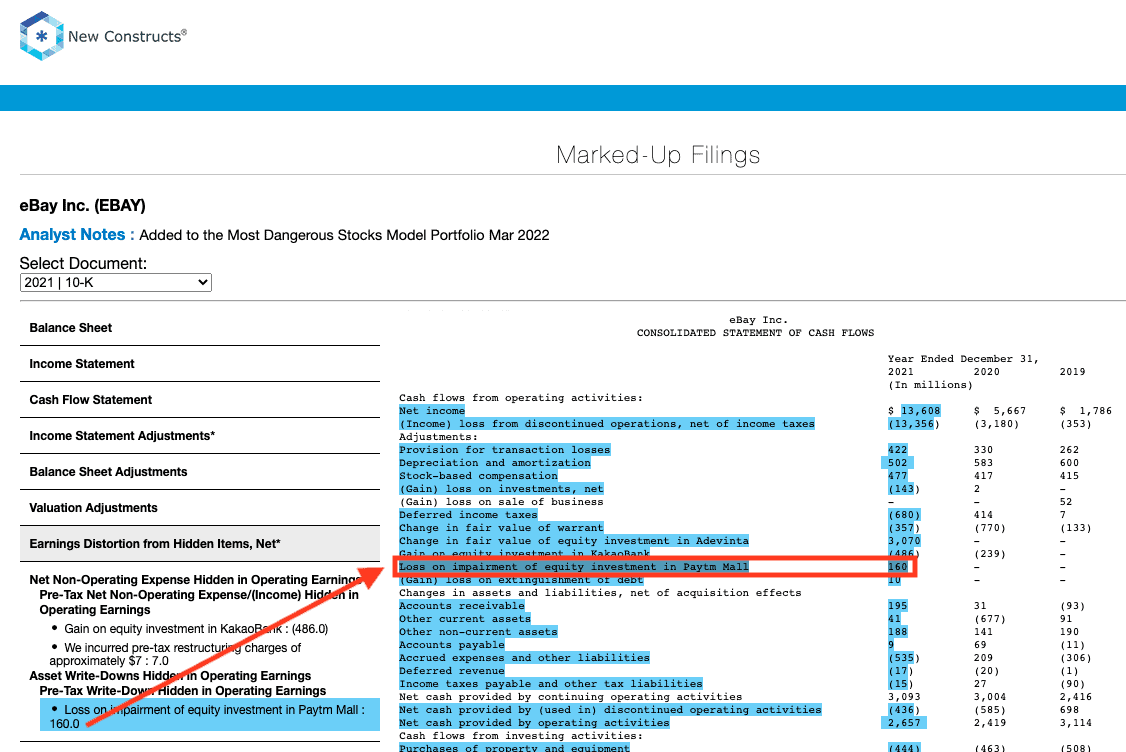Click the New Constructs brand name
The width and height of the screenshot is (1126, 752).
[127, 36]
